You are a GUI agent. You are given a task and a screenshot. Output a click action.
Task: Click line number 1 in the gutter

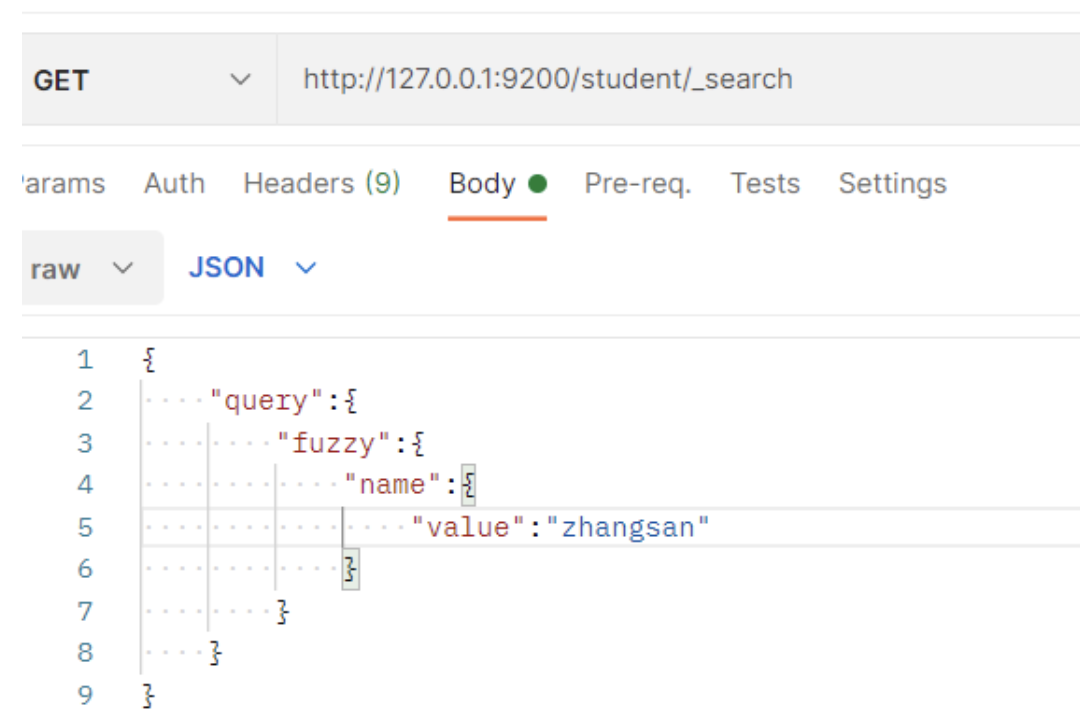point(85,359)
